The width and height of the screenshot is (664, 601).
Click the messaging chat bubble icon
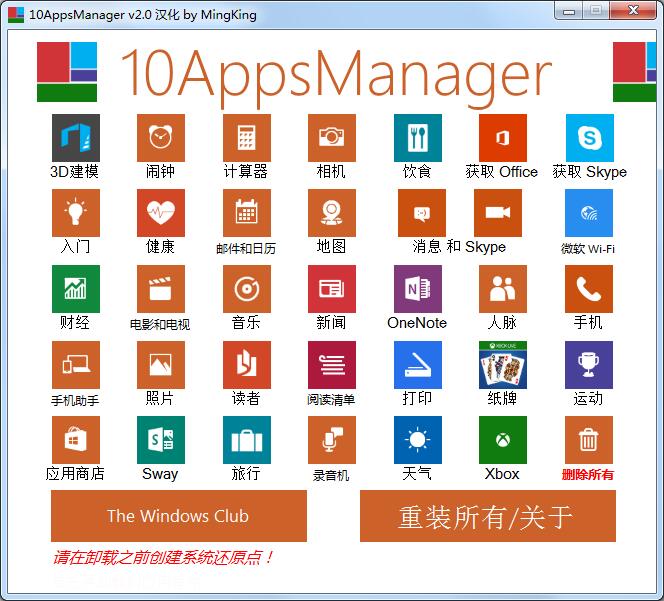click(422, 213)
